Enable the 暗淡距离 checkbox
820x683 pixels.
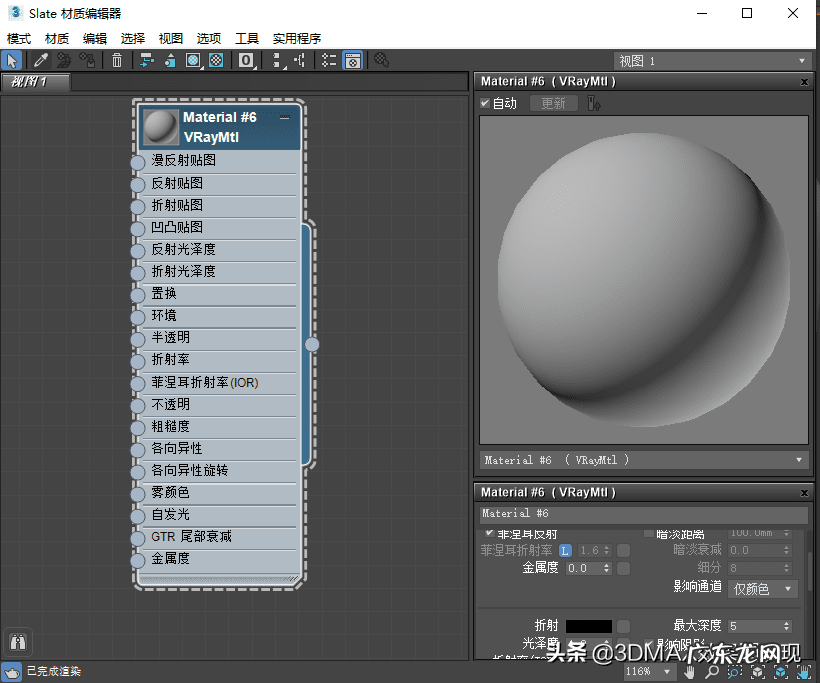[x=648, y=534]
